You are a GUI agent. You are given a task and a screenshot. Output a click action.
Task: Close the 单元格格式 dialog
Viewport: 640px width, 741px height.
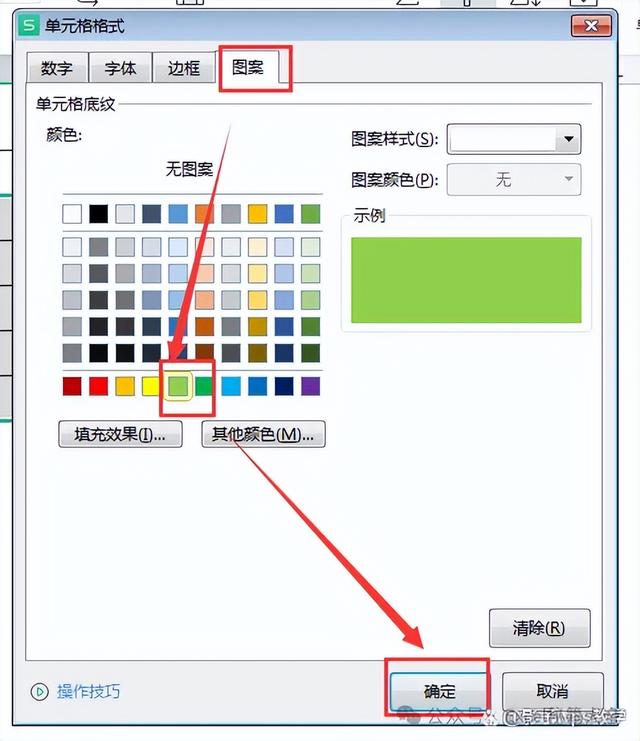(591, 26)
